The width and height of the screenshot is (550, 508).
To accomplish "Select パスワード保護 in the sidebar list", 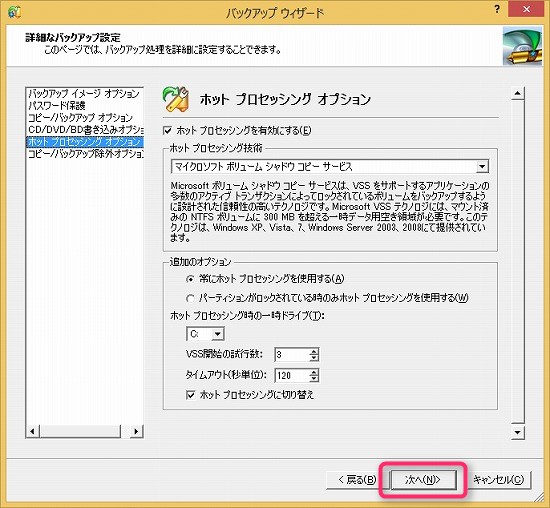I will (57, 106).
